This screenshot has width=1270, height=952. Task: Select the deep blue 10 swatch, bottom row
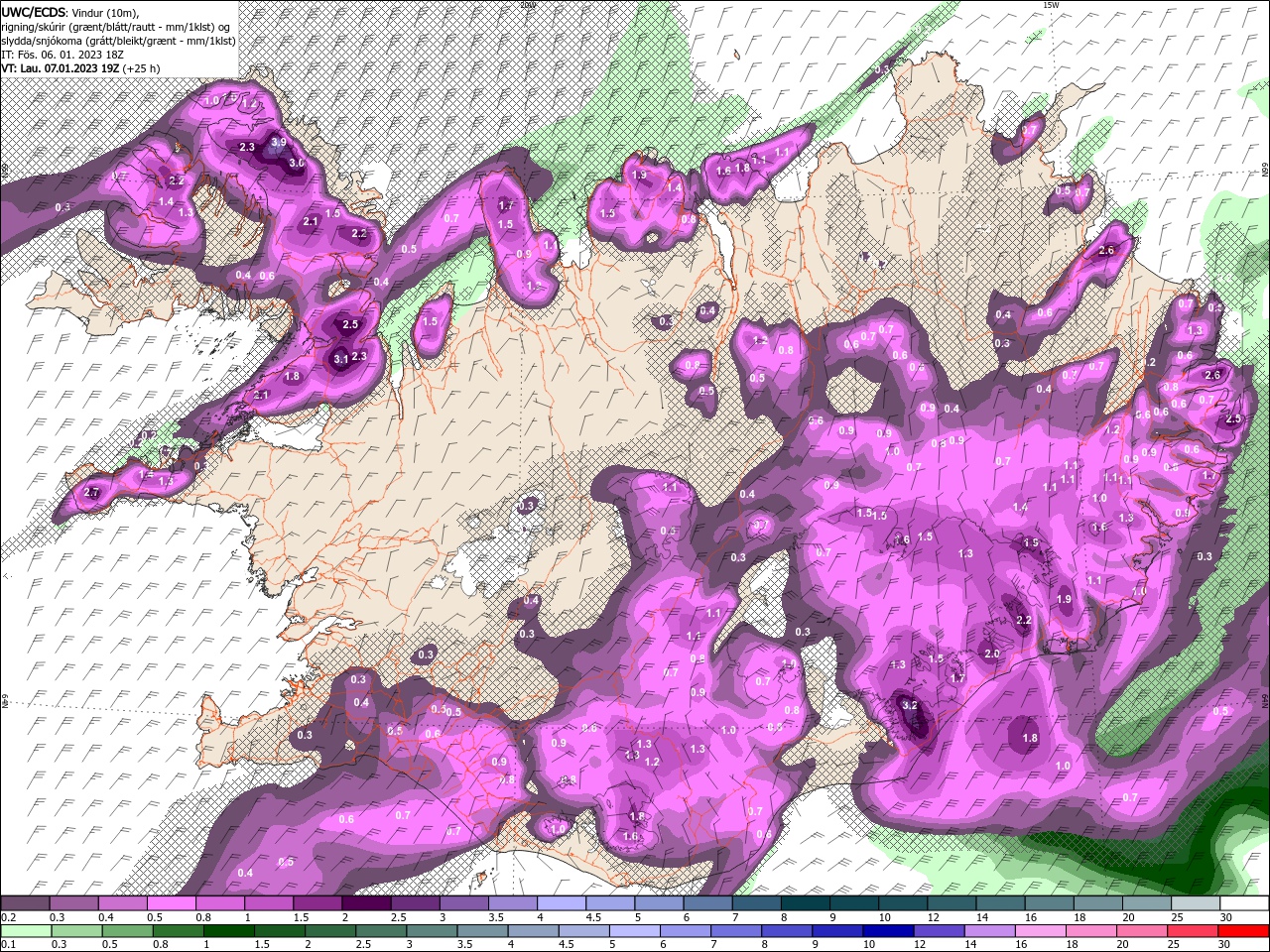point(888,930)
